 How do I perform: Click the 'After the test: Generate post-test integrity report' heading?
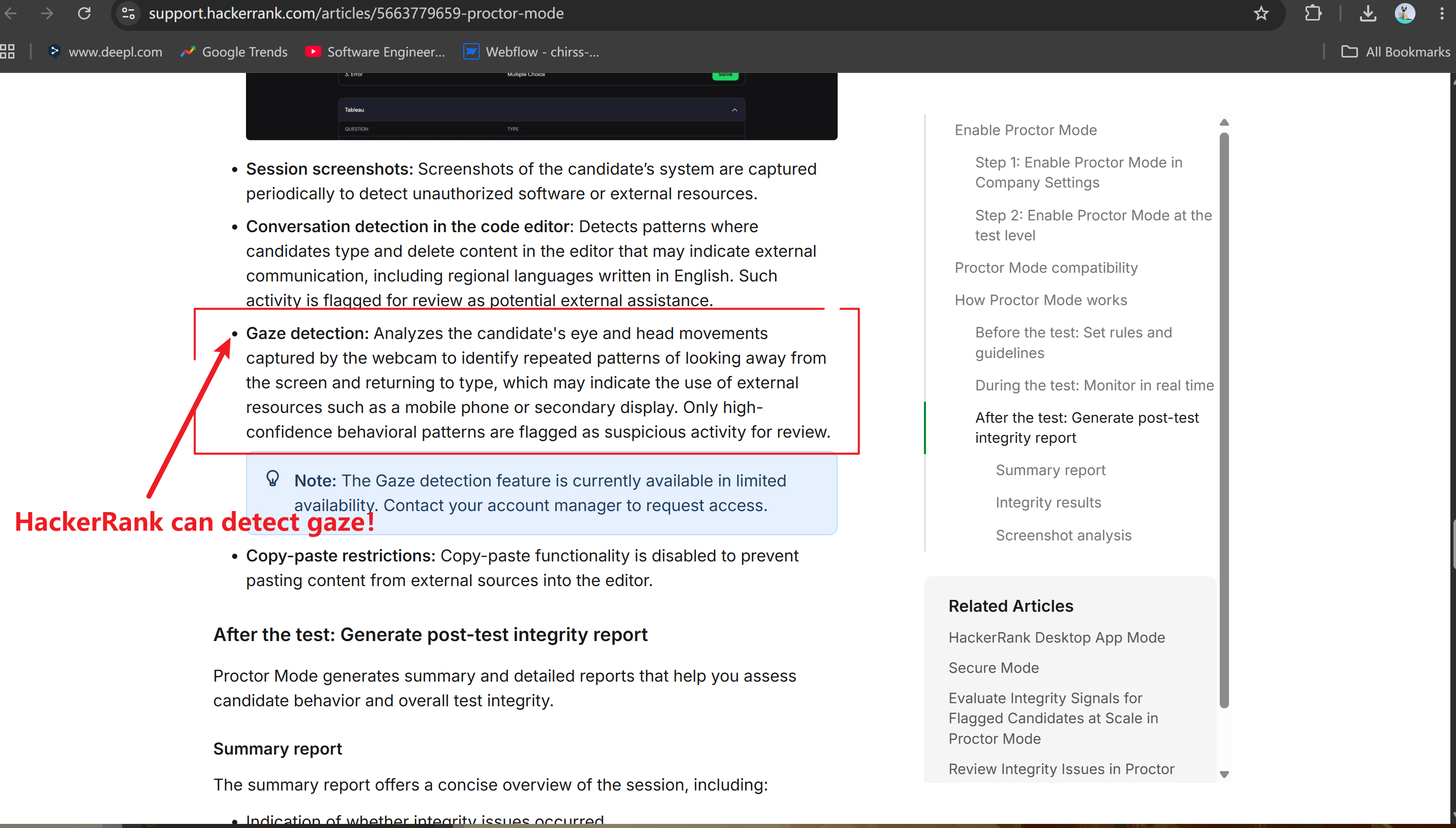tap(430, 634)
